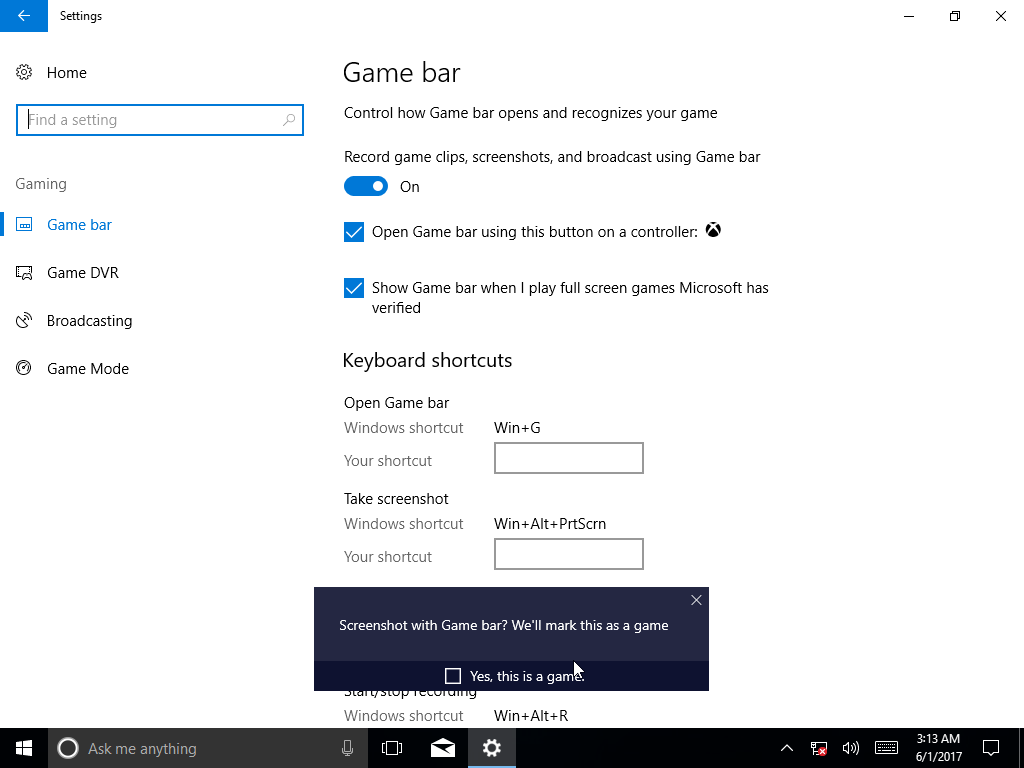
Task: Turn off Record game clips toggle
Action: tap(366, 187)
